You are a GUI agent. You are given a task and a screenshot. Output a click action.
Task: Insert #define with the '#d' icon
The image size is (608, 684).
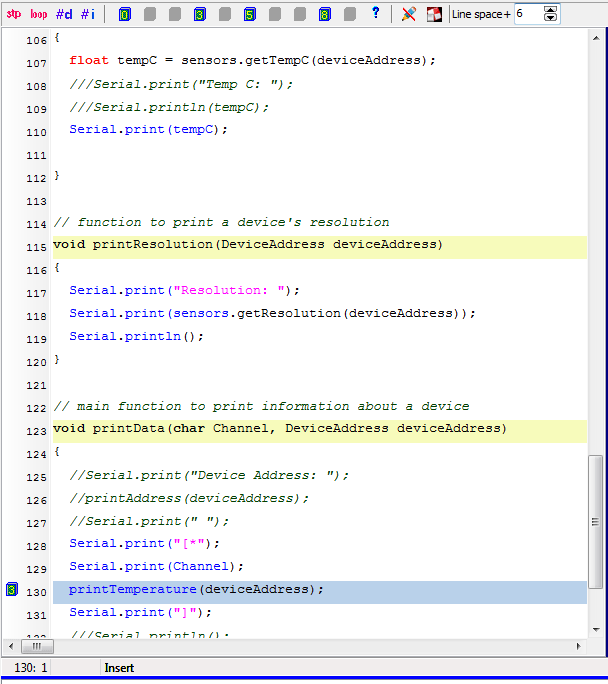point(64,14)
